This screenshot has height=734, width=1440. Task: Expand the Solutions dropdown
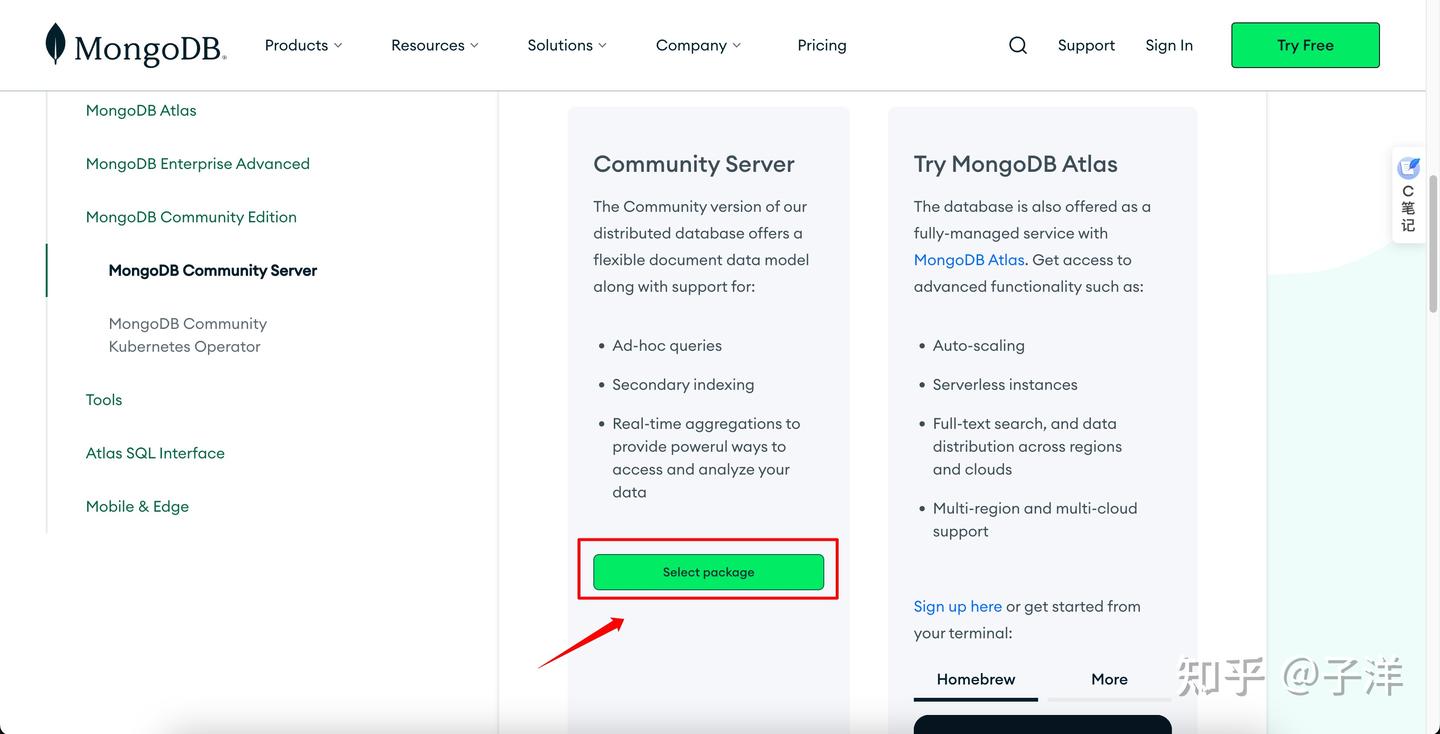(x=566, y=45)
